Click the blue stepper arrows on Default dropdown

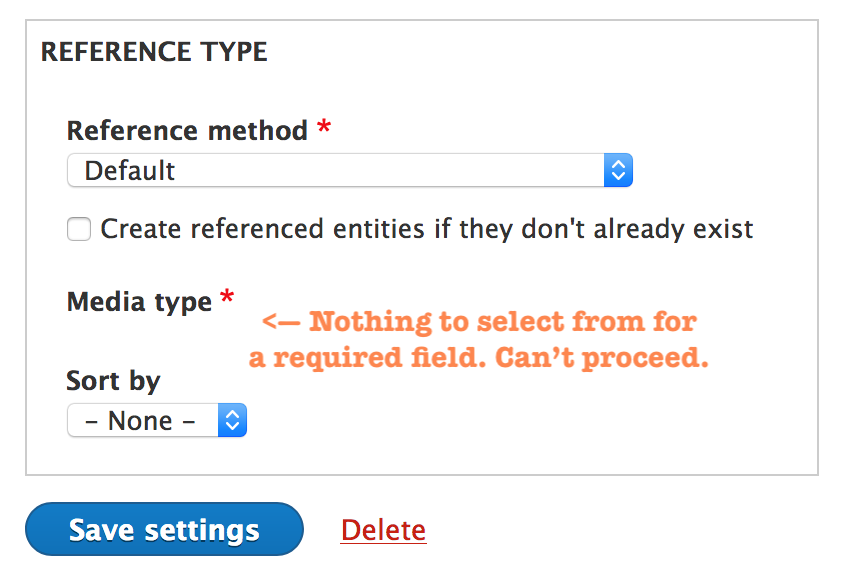pyautogui.click(x=618, y=170)
